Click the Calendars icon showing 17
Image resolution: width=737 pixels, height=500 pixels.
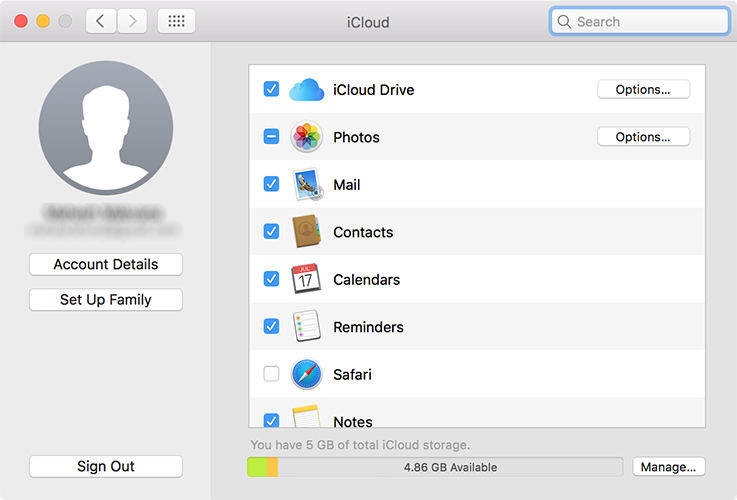pos(306,279)
